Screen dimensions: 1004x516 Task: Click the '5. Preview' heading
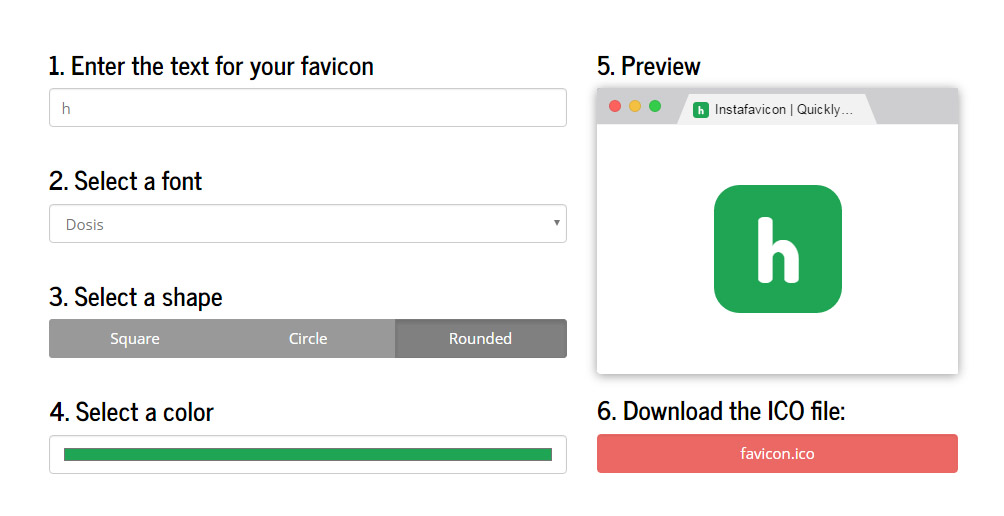(649, 67)
